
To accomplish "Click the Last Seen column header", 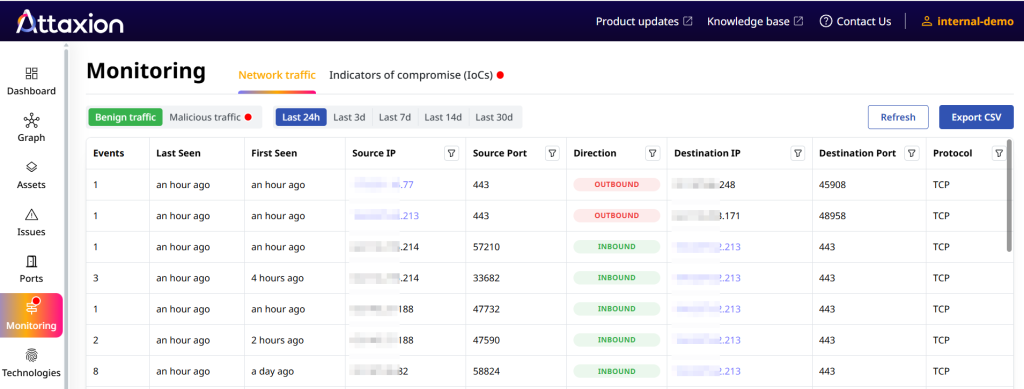I will tap(178, 153).
